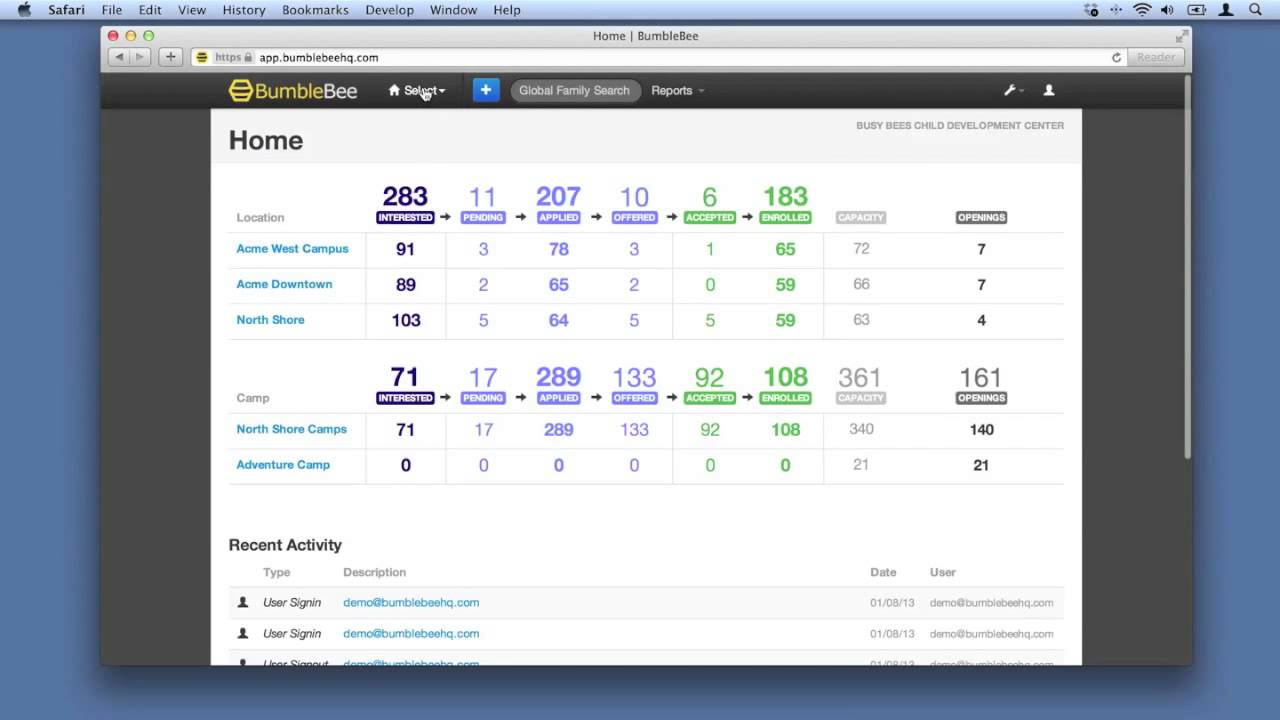Click the battery status icon
The image size is (1280, 720).
[1196, 10]
